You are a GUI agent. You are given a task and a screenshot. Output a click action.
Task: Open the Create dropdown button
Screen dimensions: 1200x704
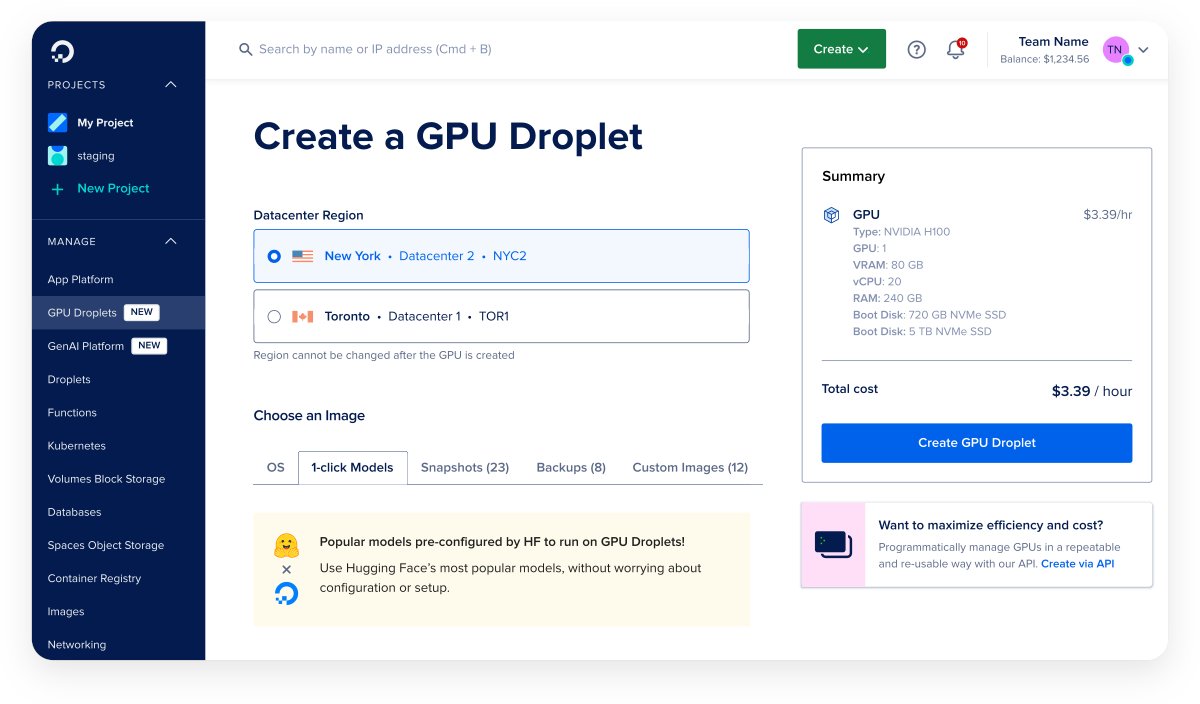[841, 49]
